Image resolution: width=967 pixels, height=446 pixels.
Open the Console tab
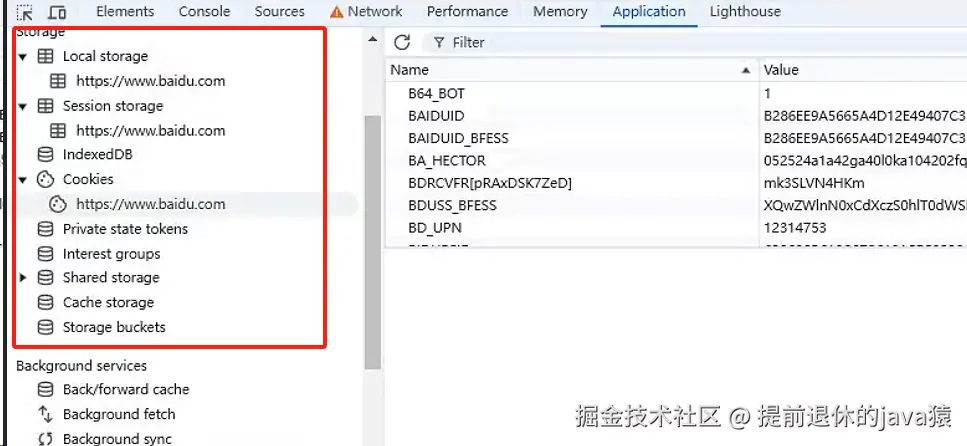[x=204, y=12]
